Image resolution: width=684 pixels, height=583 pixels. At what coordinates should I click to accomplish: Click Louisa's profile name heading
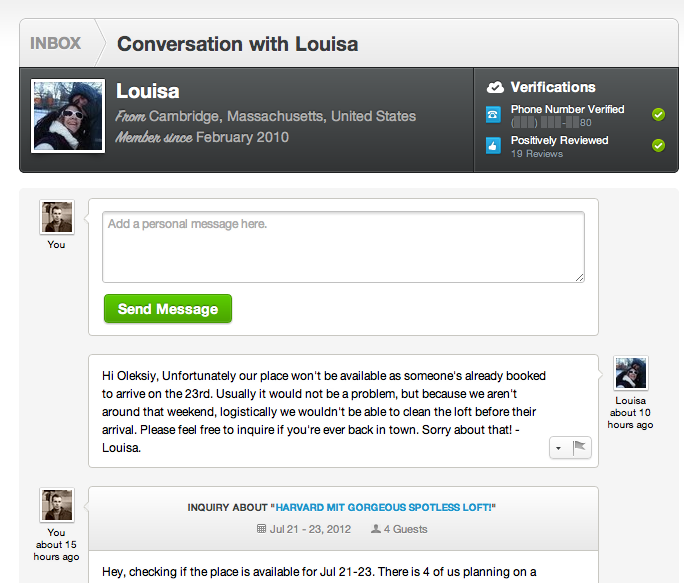(148, 92)
